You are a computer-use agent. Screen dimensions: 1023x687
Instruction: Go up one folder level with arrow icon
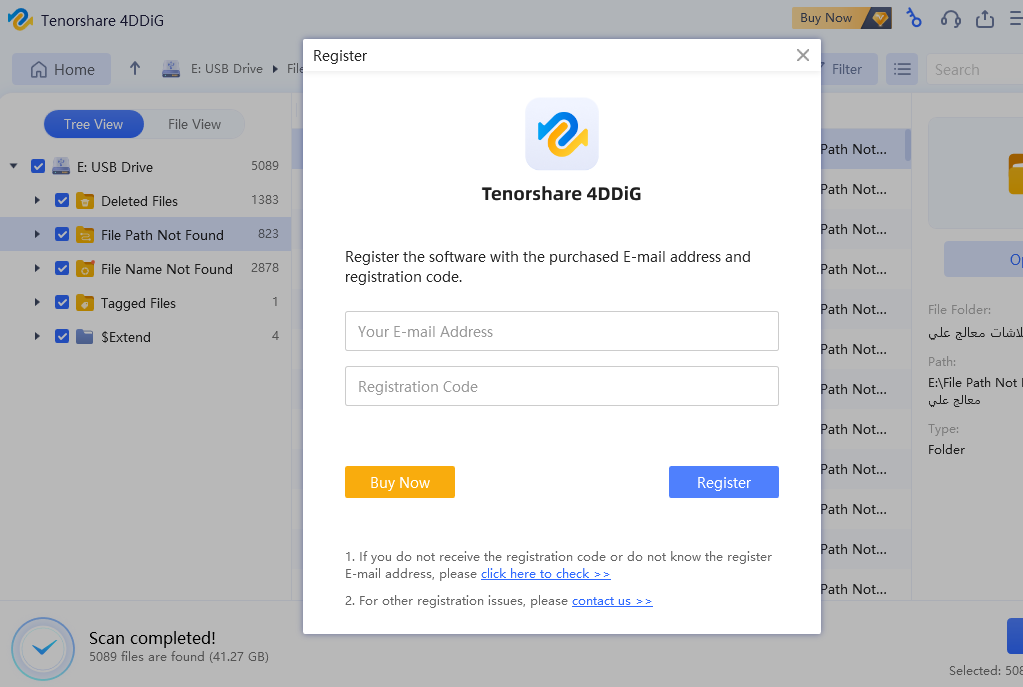(x=135, y=69)
